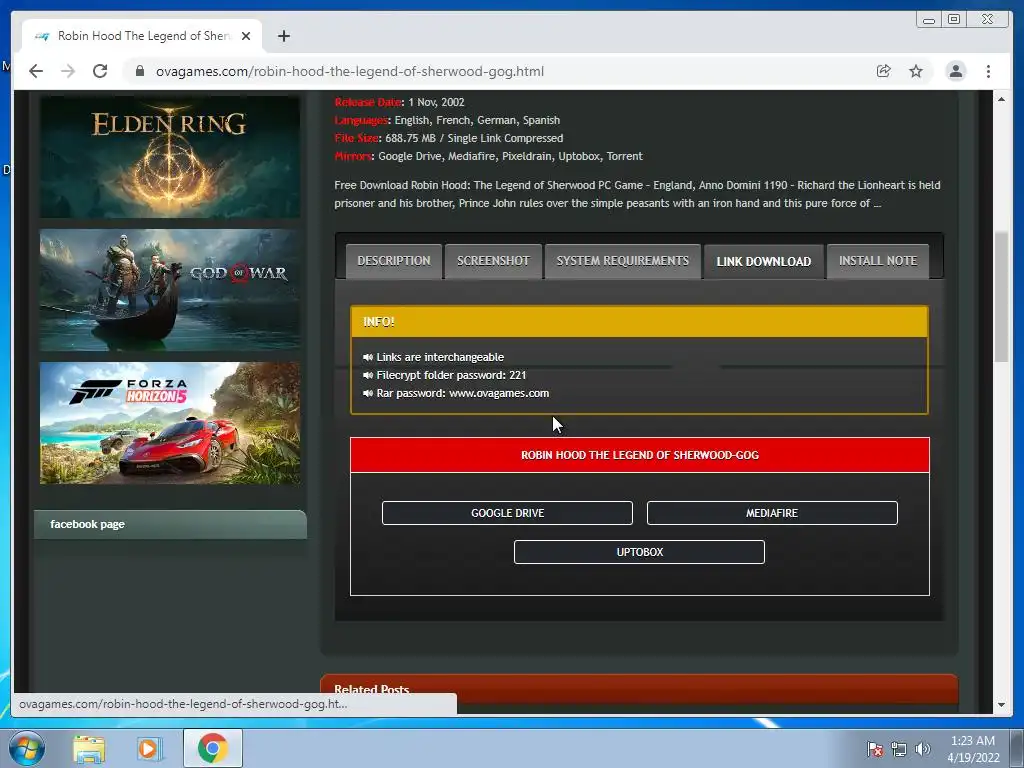
Task: Reload the page with the refresh icon
Action: [100, 71]
